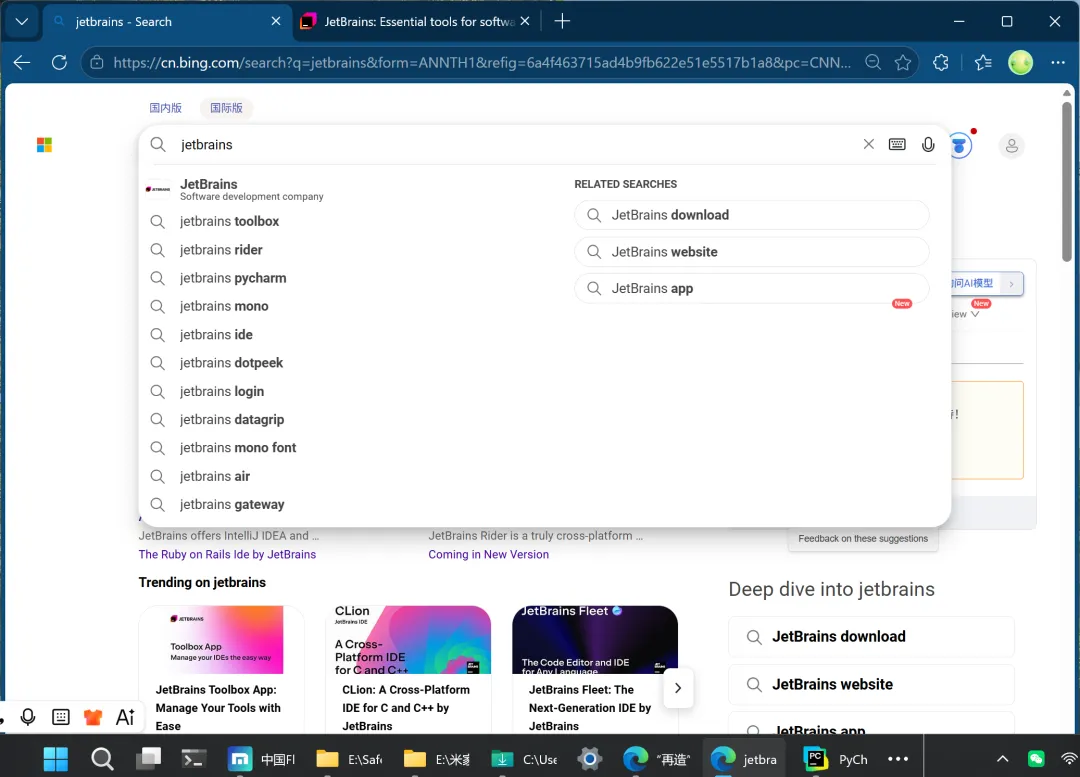Select 'jetbrains gateway' suggestion

351,504
